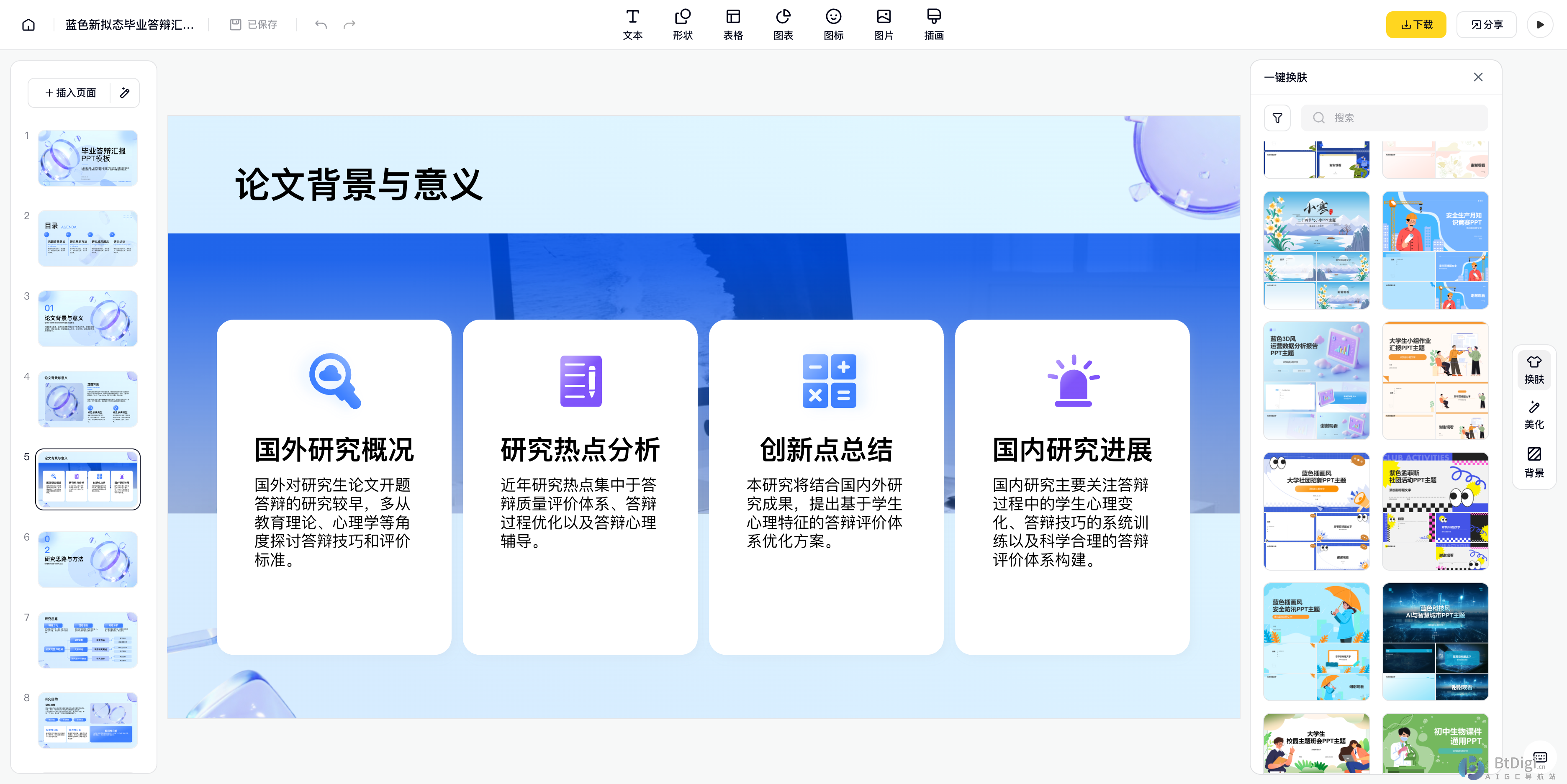Undo the last action

pyautogui.click(x=321, y=24)
